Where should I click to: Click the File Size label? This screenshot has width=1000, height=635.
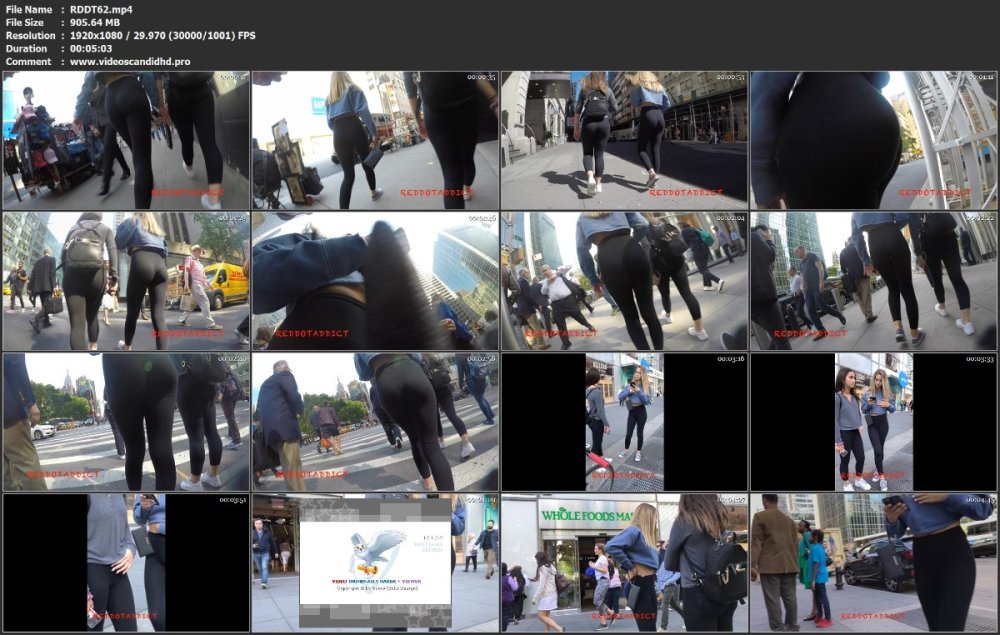point(25,22)
